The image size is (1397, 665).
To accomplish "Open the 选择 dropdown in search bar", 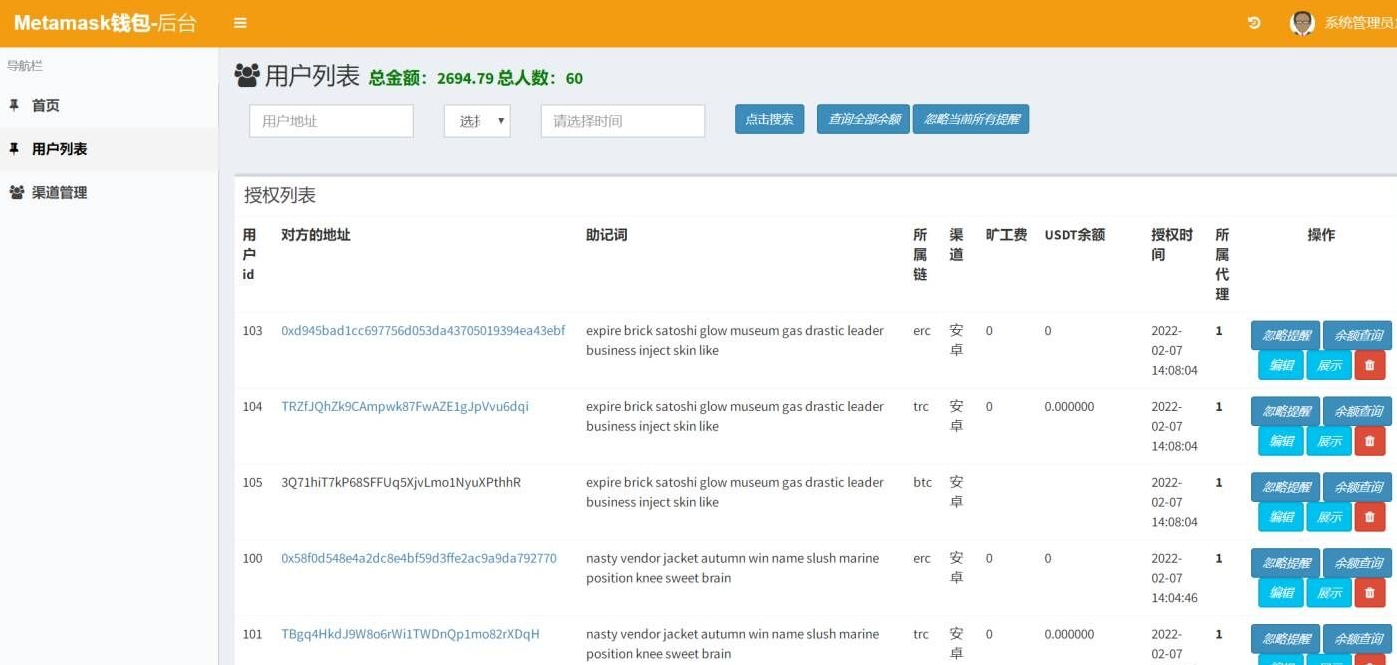I will [477, 121].
